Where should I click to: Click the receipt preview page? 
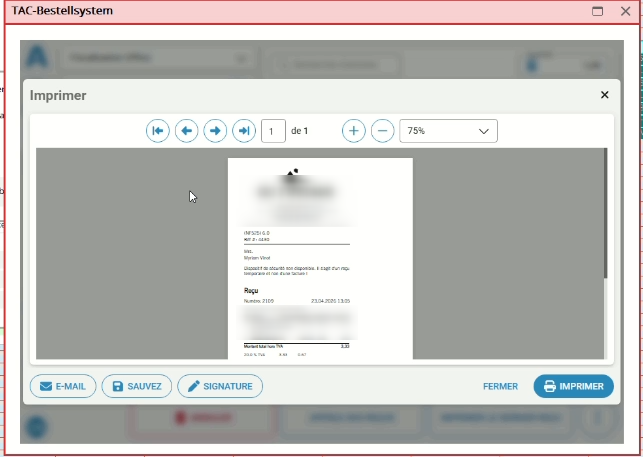(x=320, y=258)
